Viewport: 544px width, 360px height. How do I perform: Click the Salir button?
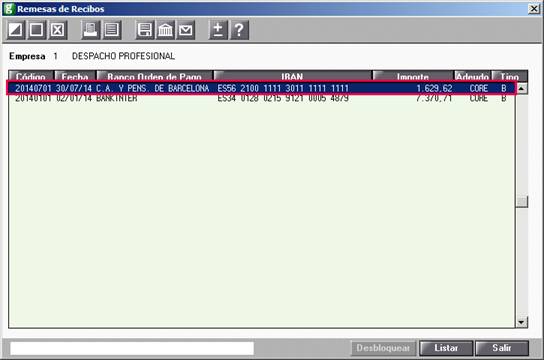tap(502, 348)
